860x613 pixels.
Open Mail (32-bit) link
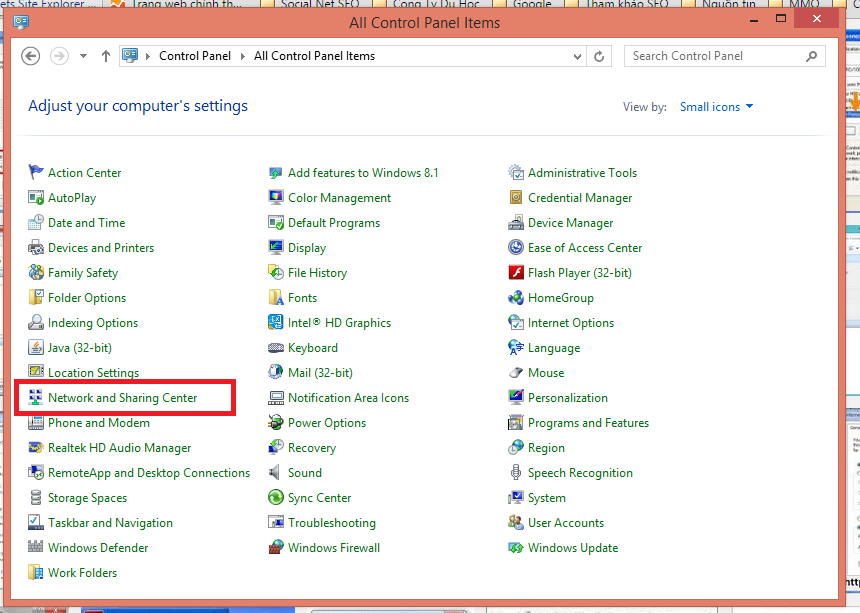click(x=320, y=373)
